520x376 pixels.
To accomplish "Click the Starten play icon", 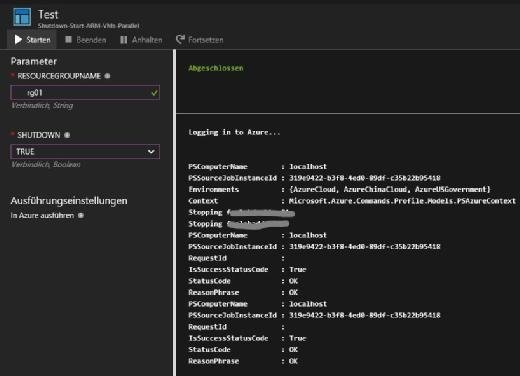I will tap(18, 40).
